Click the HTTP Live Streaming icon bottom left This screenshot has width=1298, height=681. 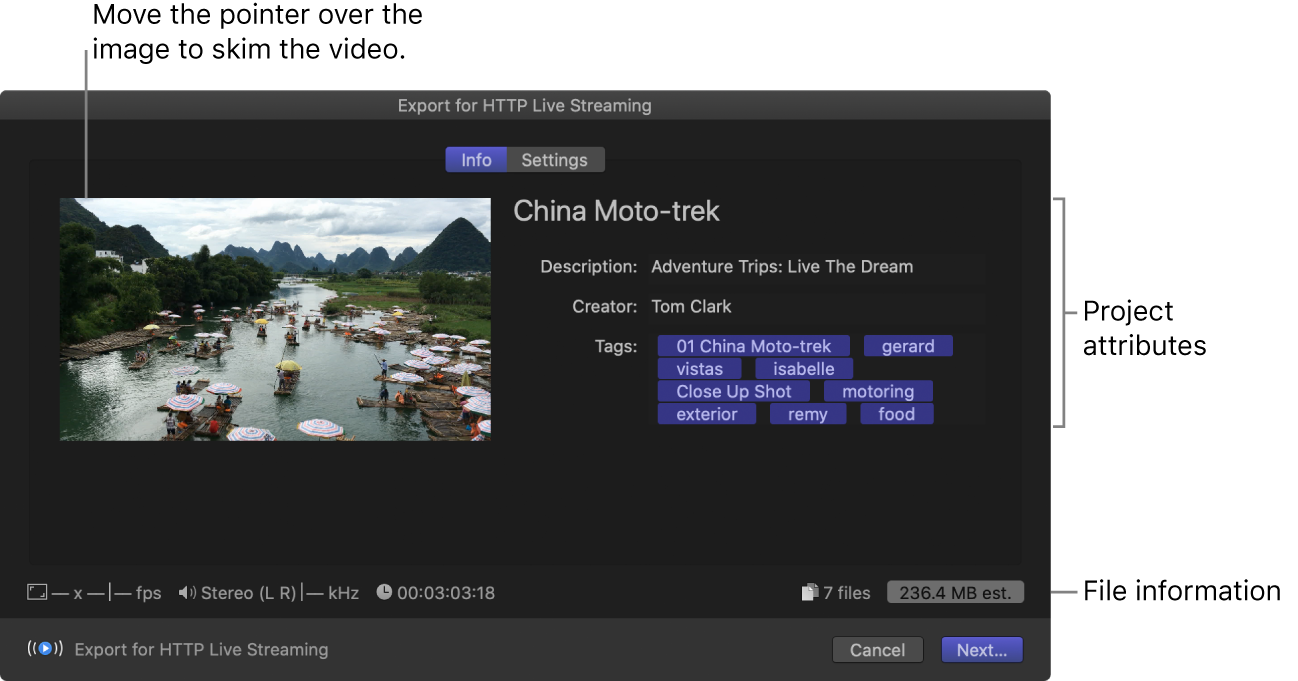(x=45, y=649)
